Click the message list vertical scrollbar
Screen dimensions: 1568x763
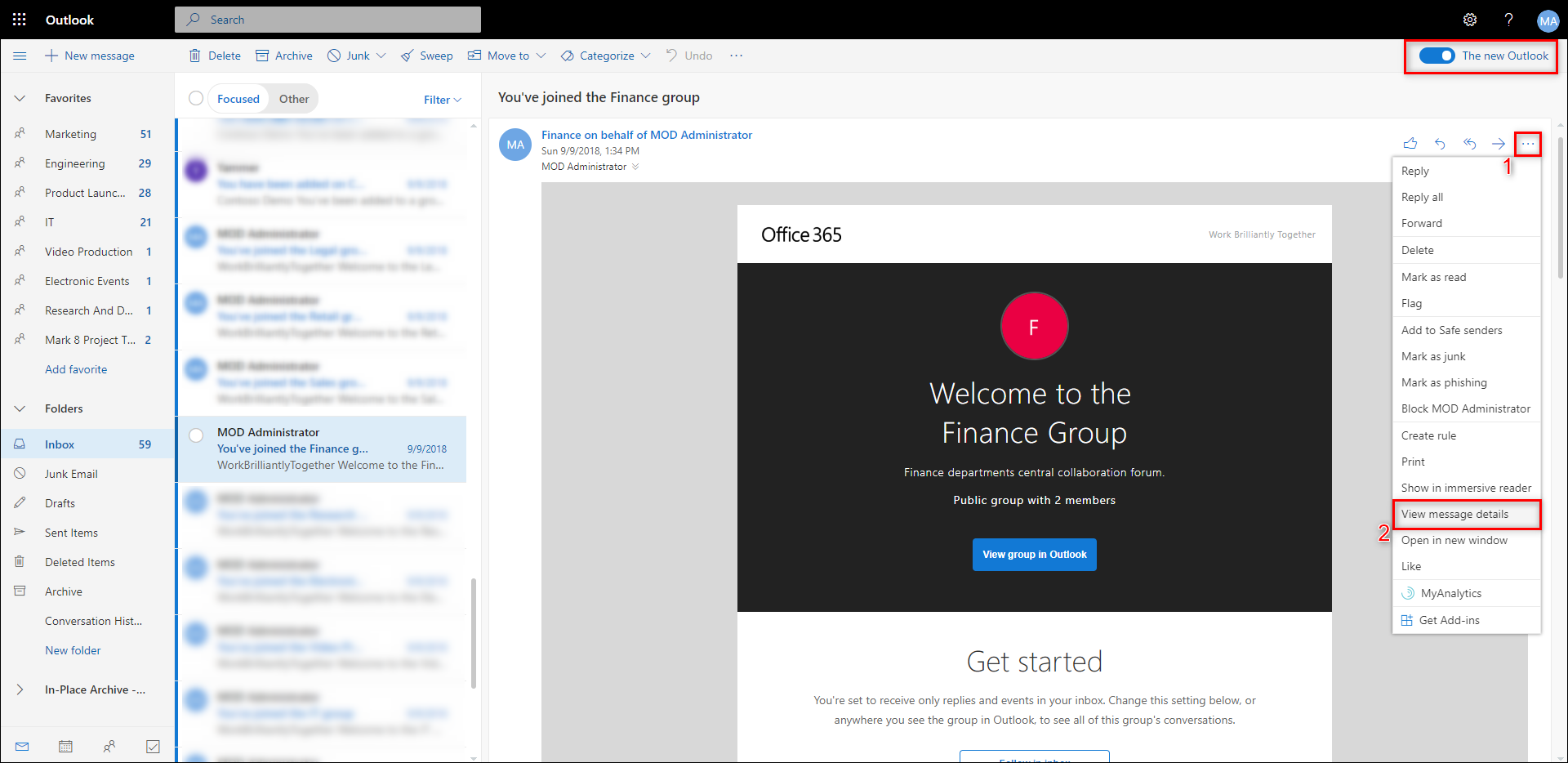click(474, 633)
